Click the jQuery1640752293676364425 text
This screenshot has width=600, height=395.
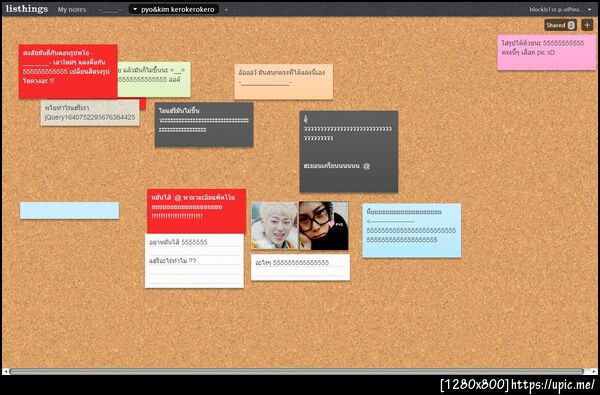coord(90,117)
